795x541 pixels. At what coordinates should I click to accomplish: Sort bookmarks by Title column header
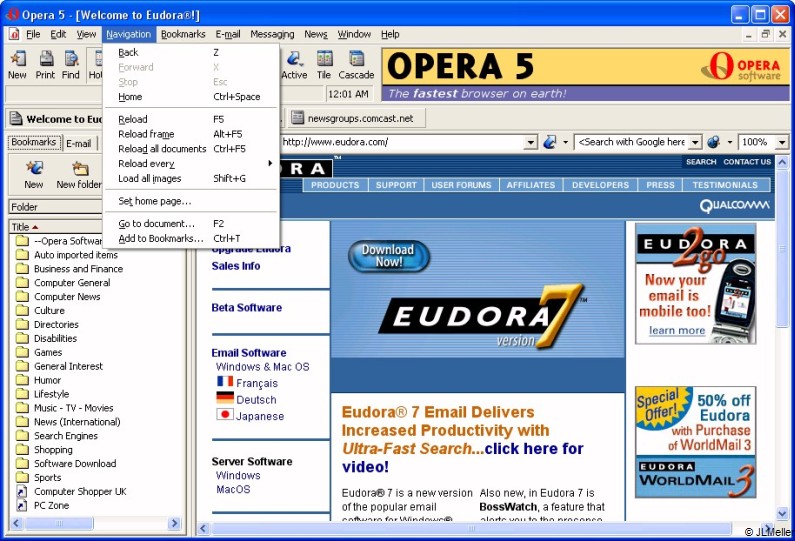click(56, 227)
